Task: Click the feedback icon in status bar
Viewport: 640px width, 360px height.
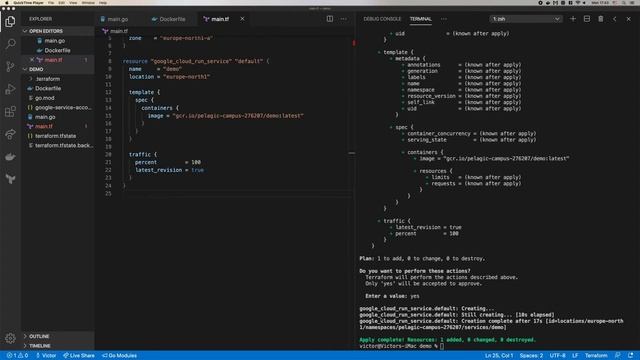Action: click(618, 356)
